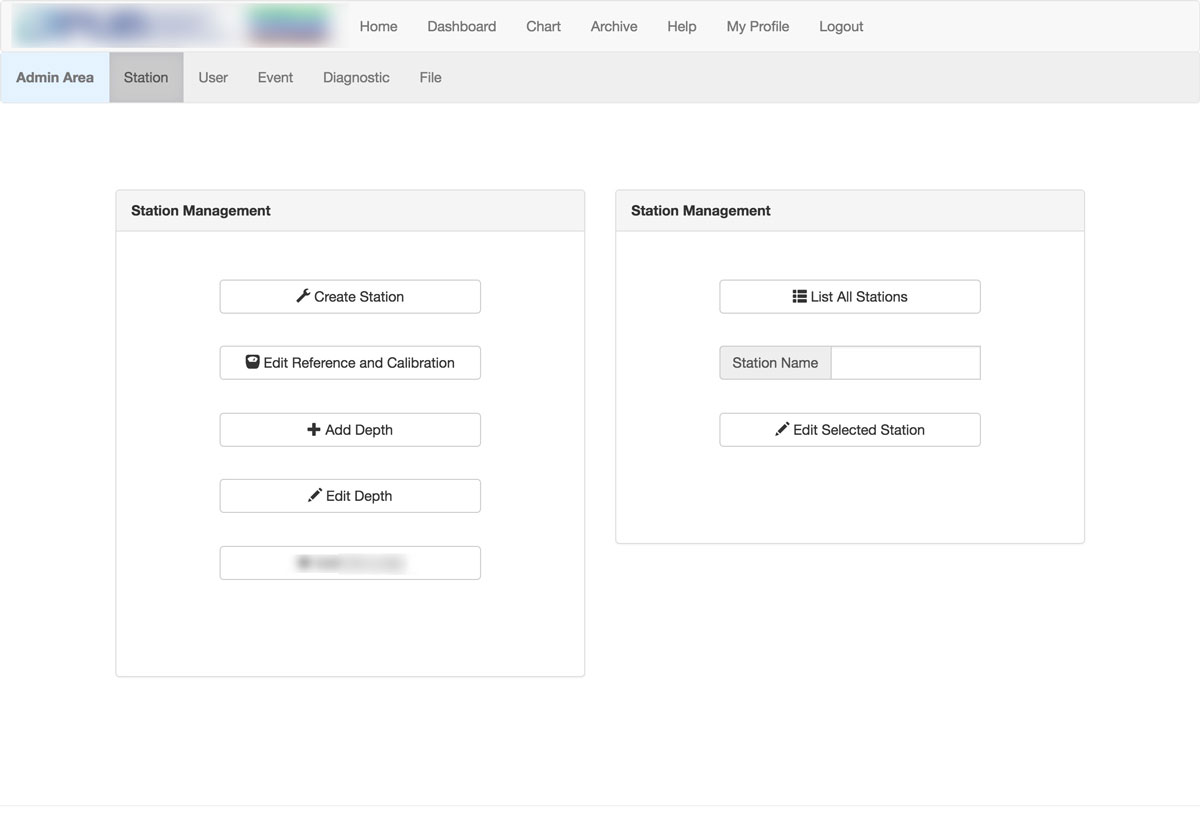Click Edit Reference and Calibration
Viewport: 1200px width, 815px height.
coord(350,362)
